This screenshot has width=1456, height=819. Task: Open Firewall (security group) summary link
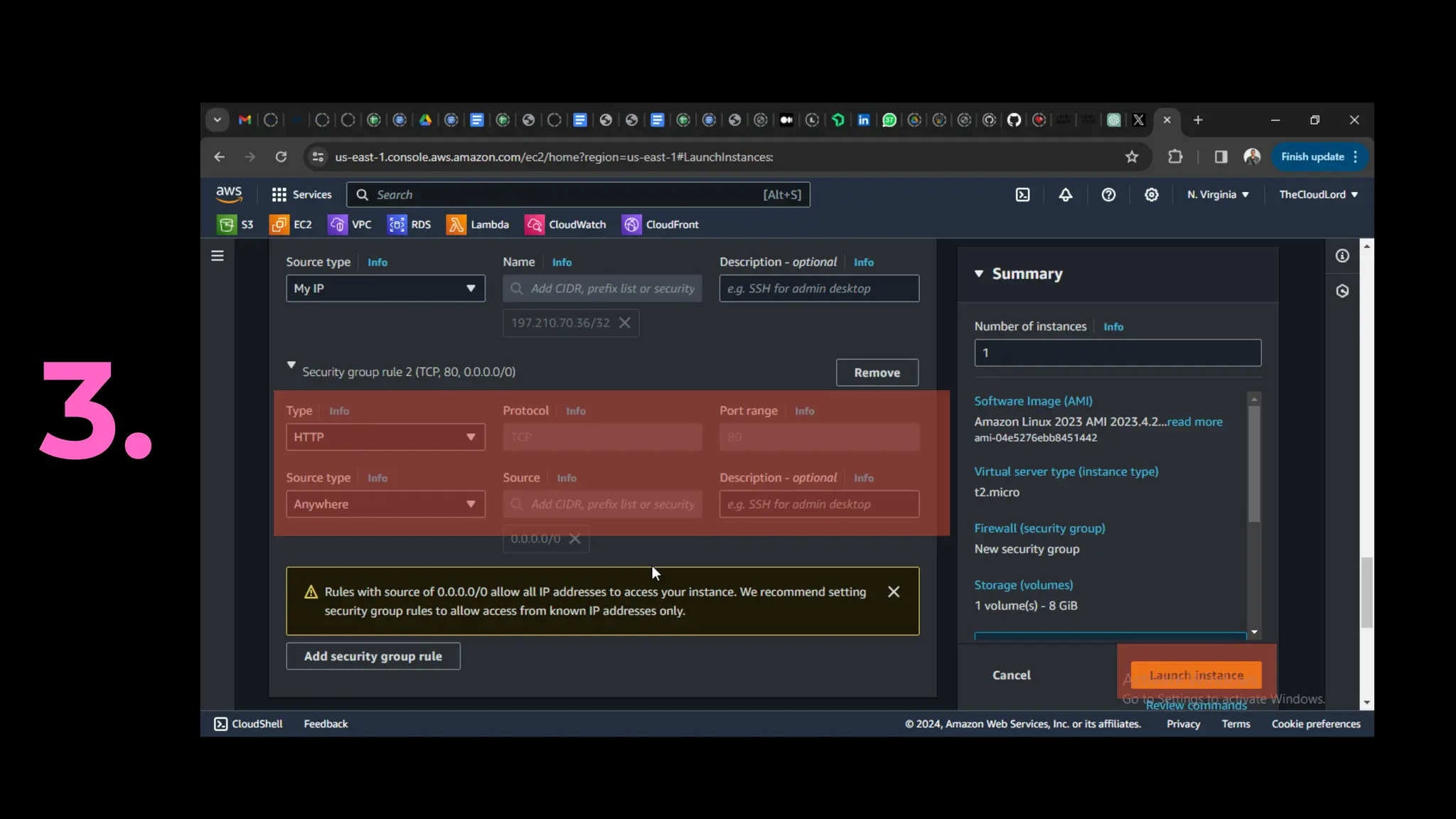pos(1039,528)
